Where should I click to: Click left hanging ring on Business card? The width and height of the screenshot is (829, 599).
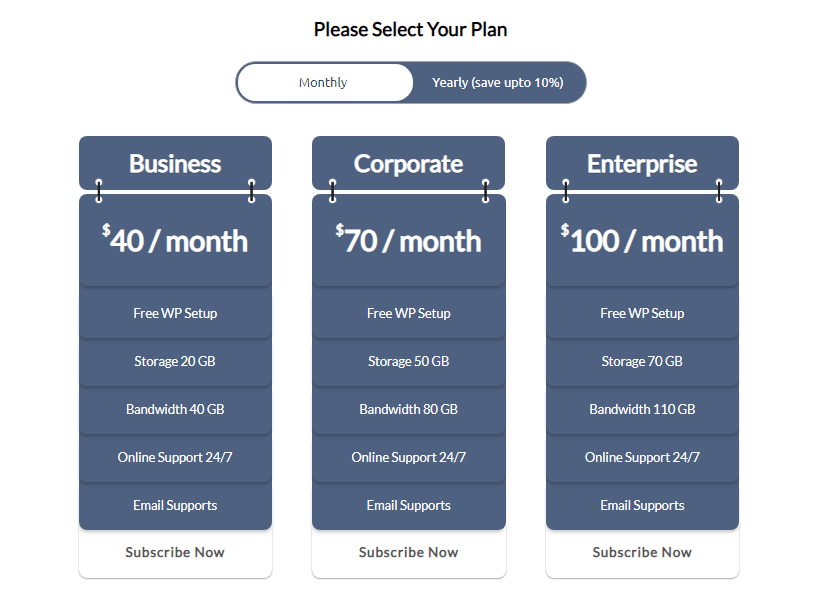[99, 191]
